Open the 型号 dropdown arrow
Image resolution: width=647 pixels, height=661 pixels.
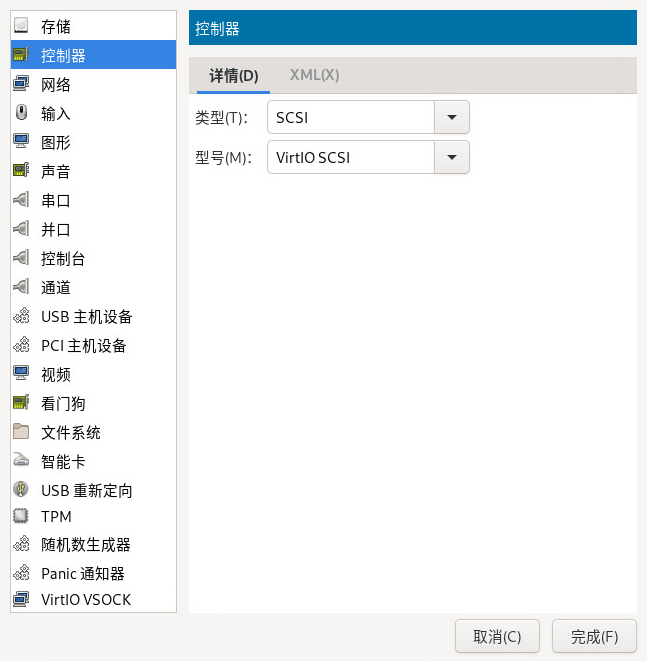[x=451, y=157]
